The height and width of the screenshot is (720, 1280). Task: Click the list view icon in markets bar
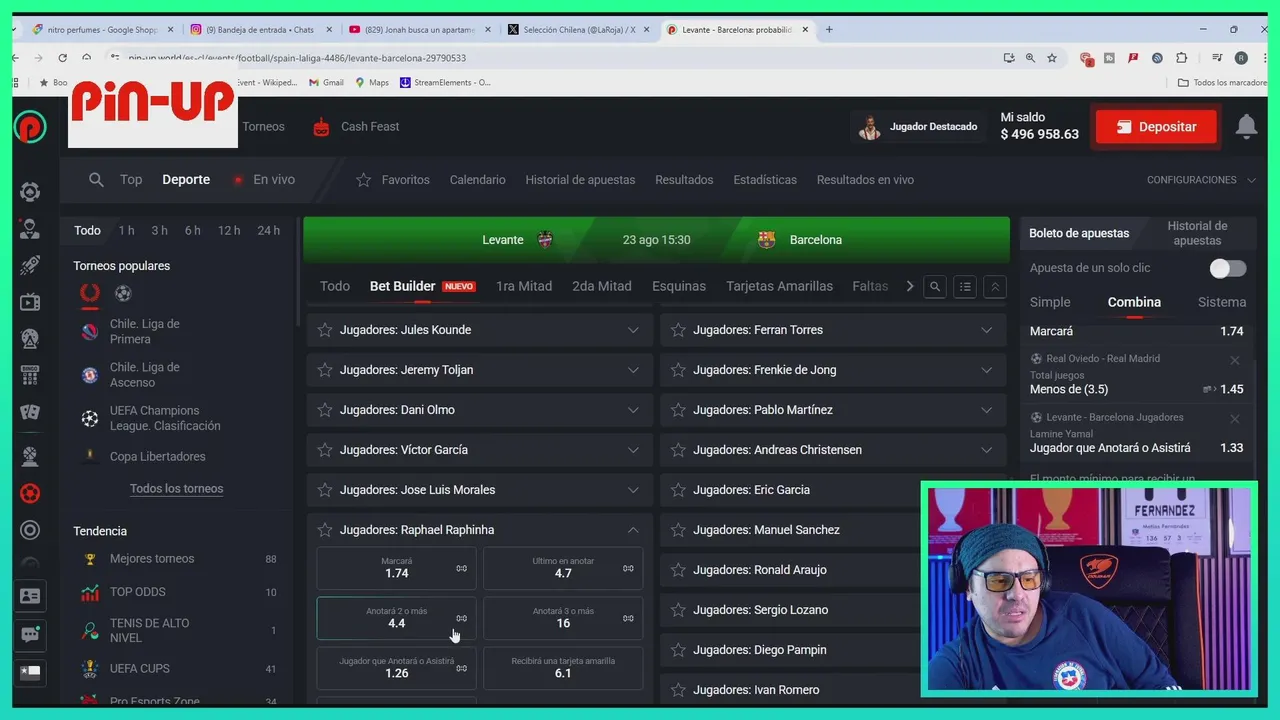(965, 287)
